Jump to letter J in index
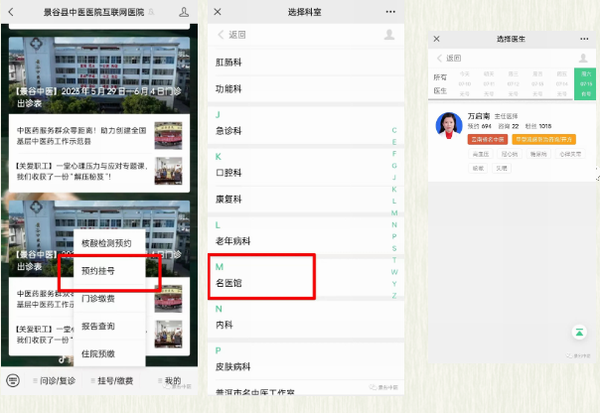Viewport: 600px width, 413px height. coord(394,178)
